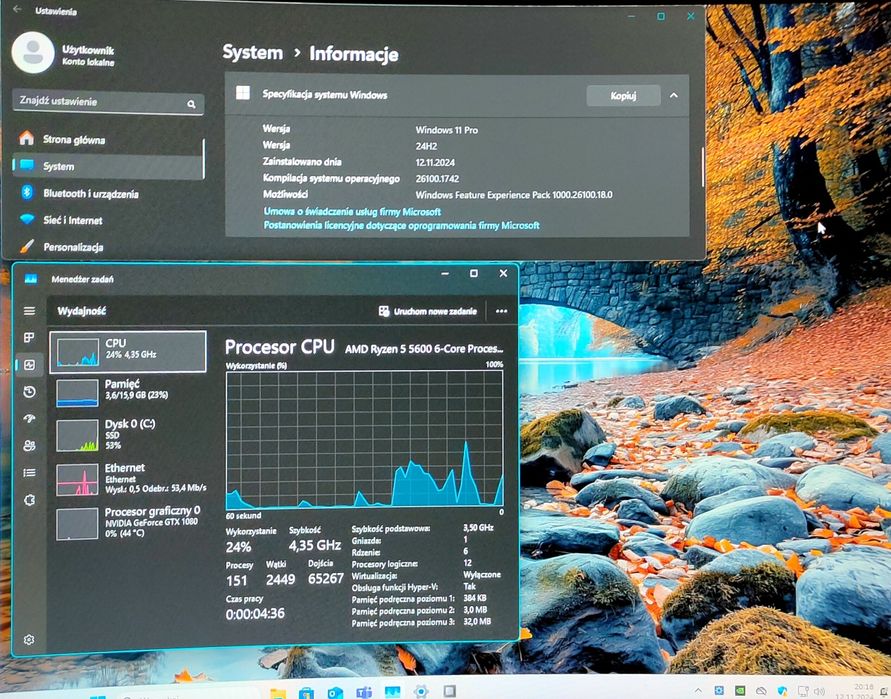The height and width of the screenshot is (699, 891).
Task: Click 'Windows Feature Experience Pack 1000.26100.18.0' text
Action: click(514, 194)
